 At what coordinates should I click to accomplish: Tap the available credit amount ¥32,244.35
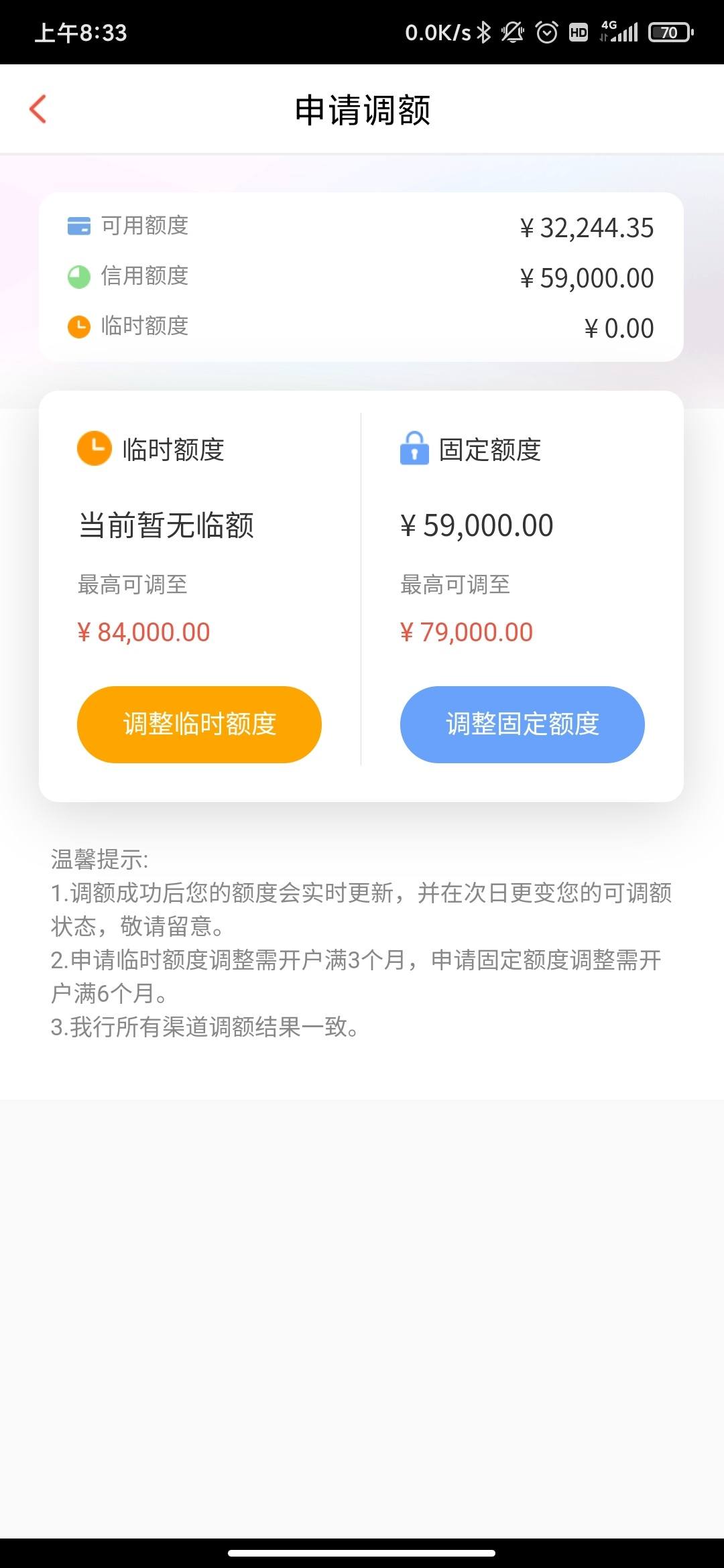pos(587,228)
